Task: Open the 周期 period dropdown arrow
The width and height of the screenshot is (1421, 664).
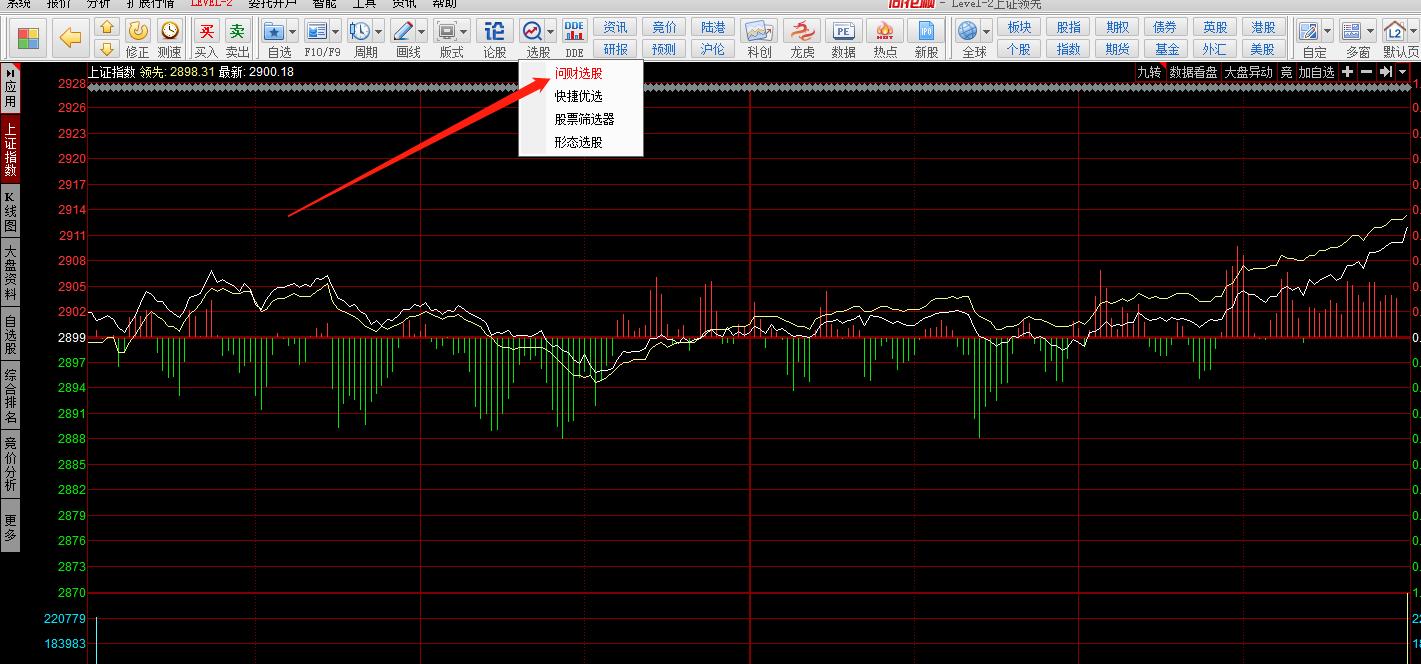Action: [378, 32]
